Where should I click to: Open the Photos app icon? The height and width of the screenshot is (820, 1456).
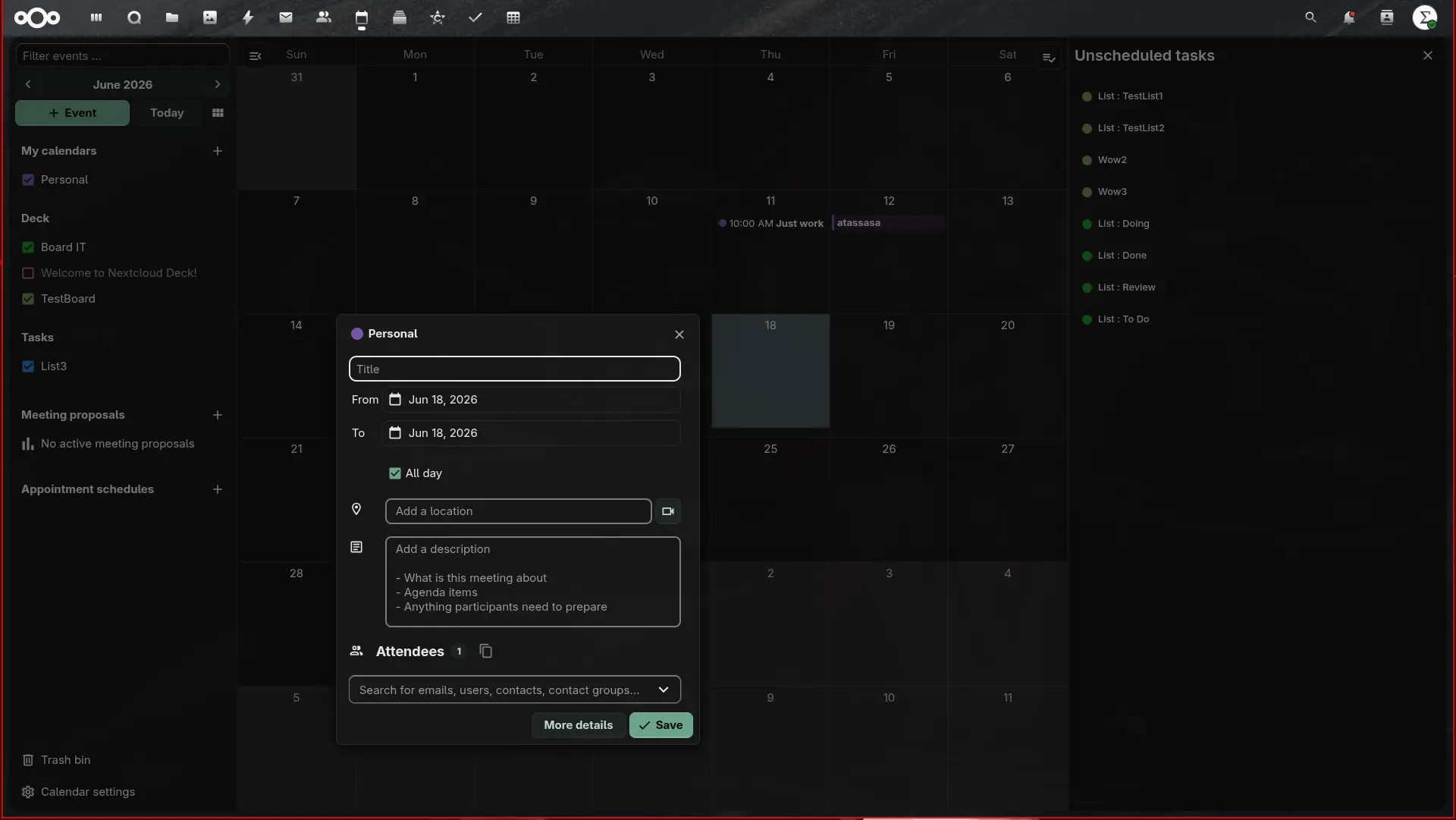click(210, 17)
